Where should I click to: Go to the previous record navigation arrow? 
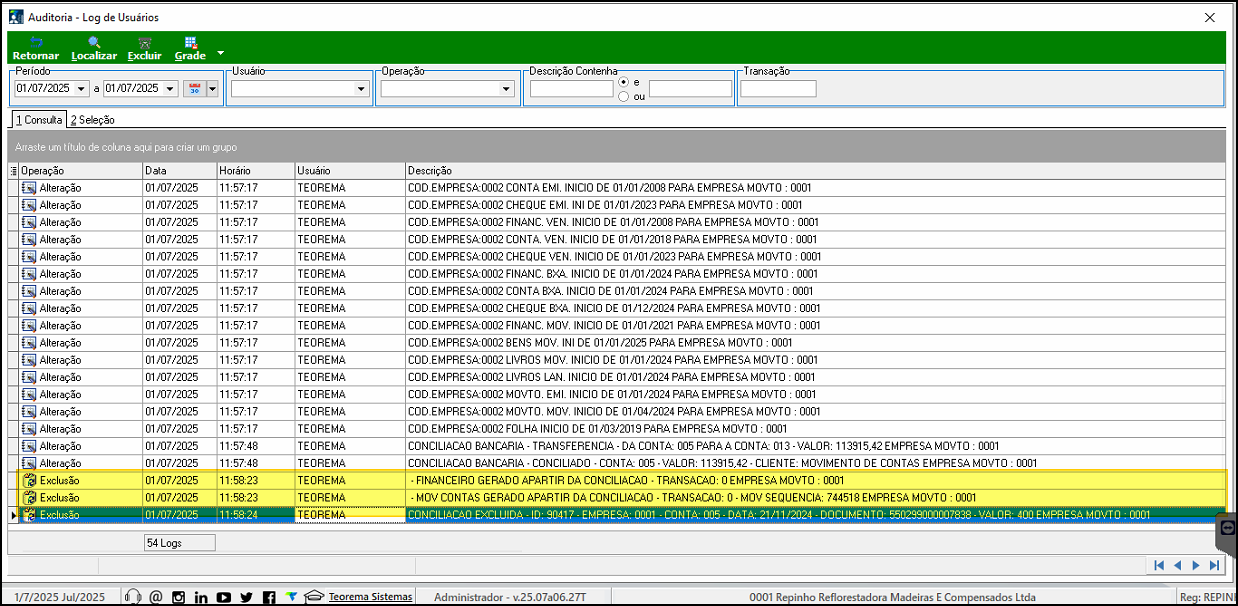(x=1178, y=565)
